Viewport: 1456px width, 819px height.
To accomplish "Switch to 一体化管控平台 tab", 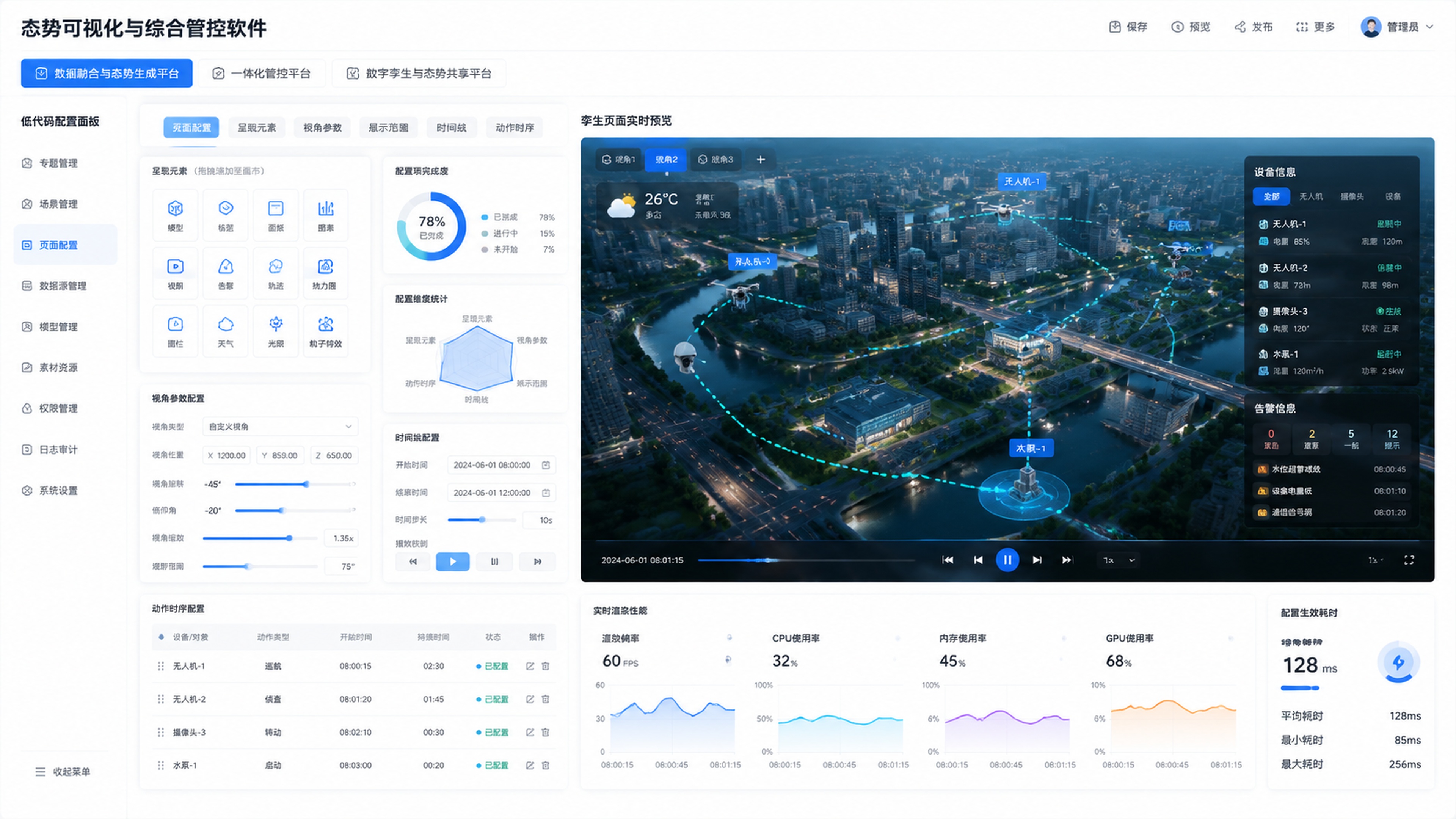I will coord(262,74).
